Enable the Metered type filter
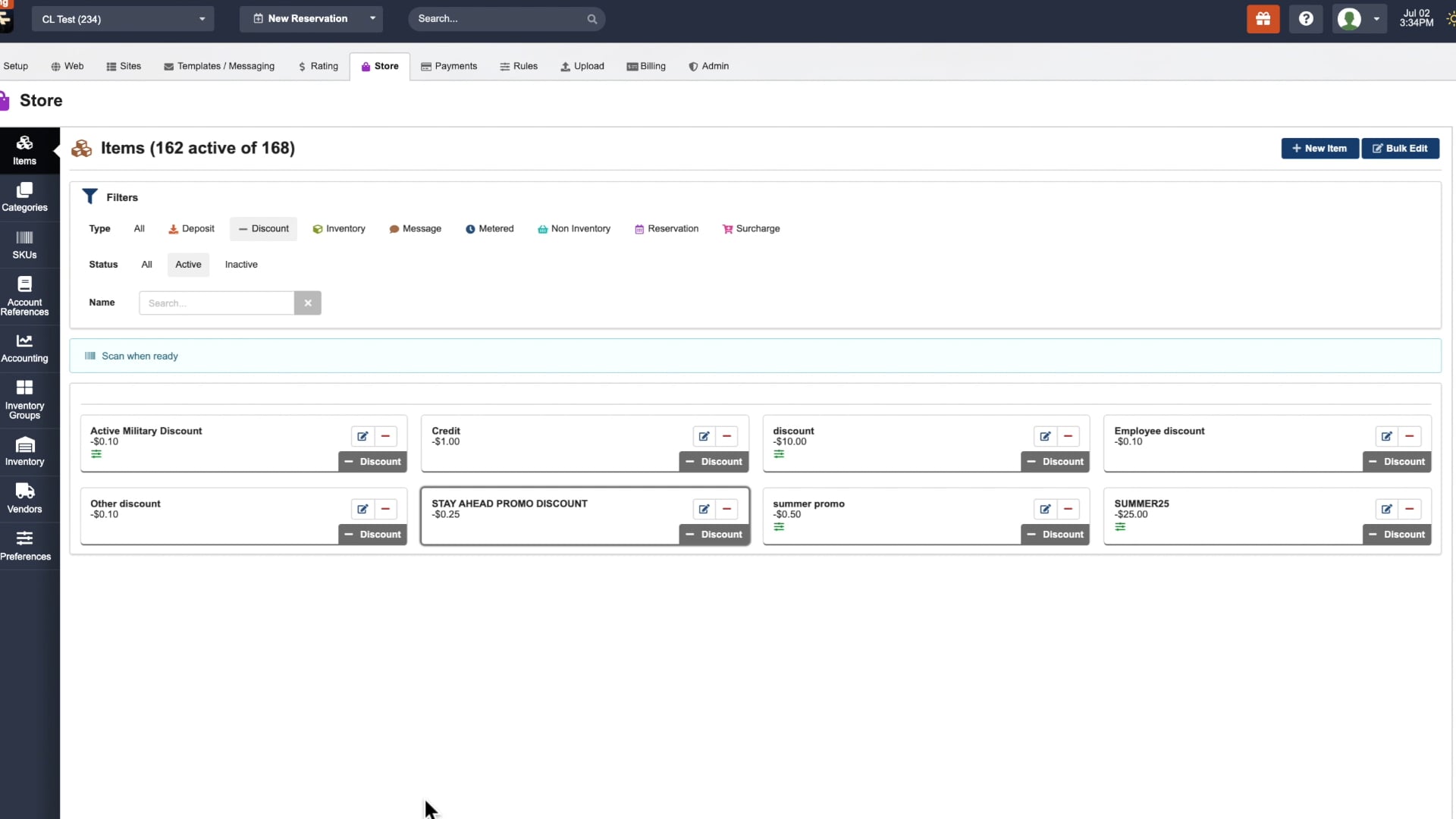Viewport: 1456px width, 819px height. pos(490,228)
